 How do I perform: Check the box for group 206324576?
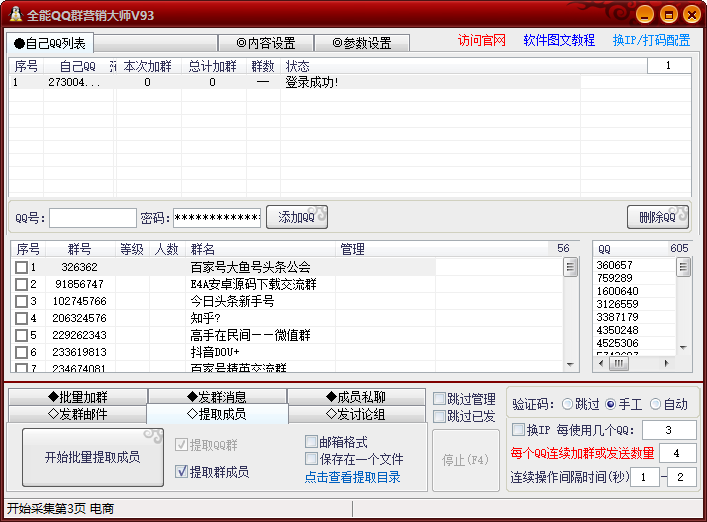click(21, 318)
